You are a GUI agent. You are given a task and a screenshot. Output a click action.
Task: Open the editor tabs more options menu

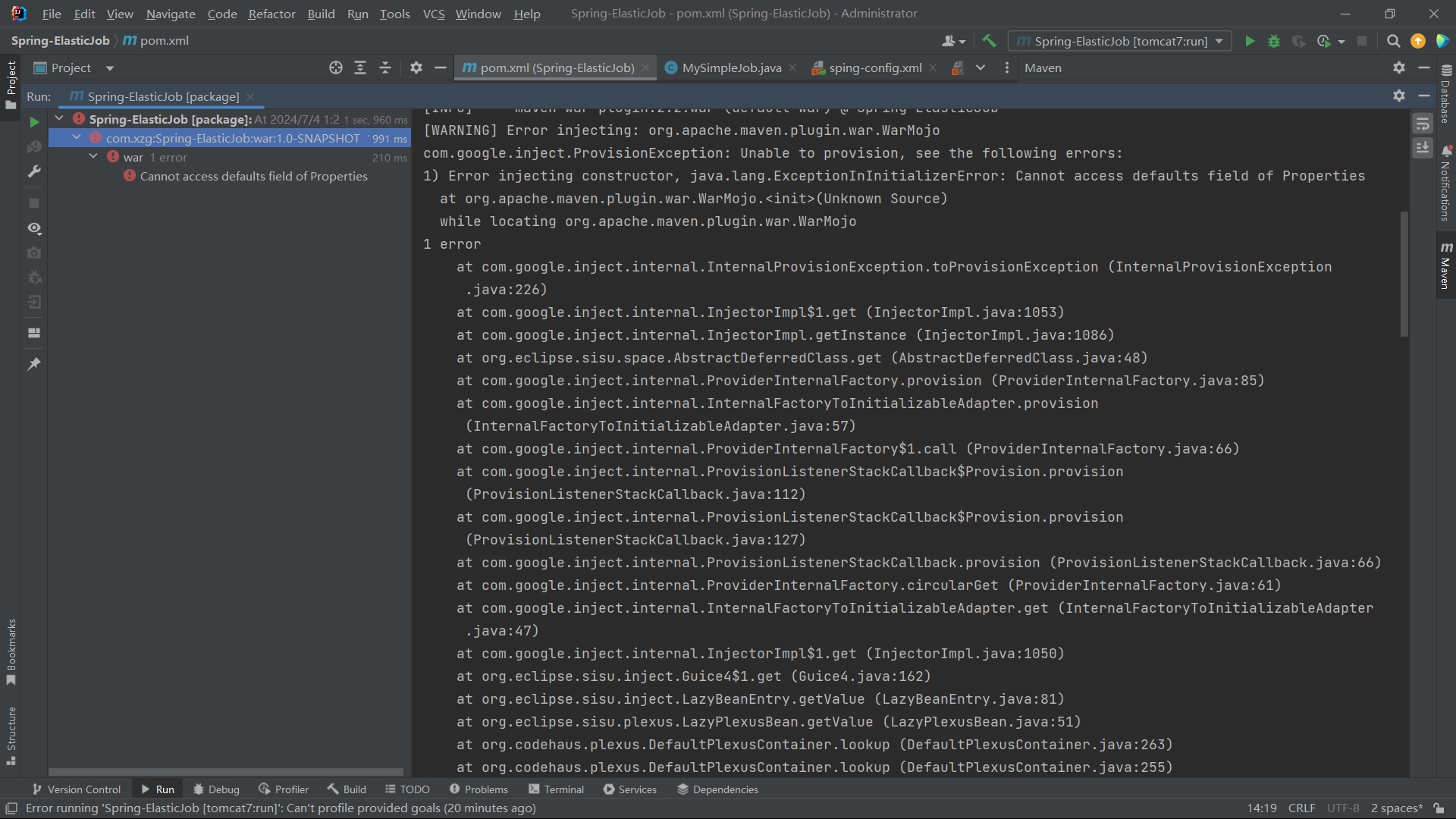[x=1006, y=67]
